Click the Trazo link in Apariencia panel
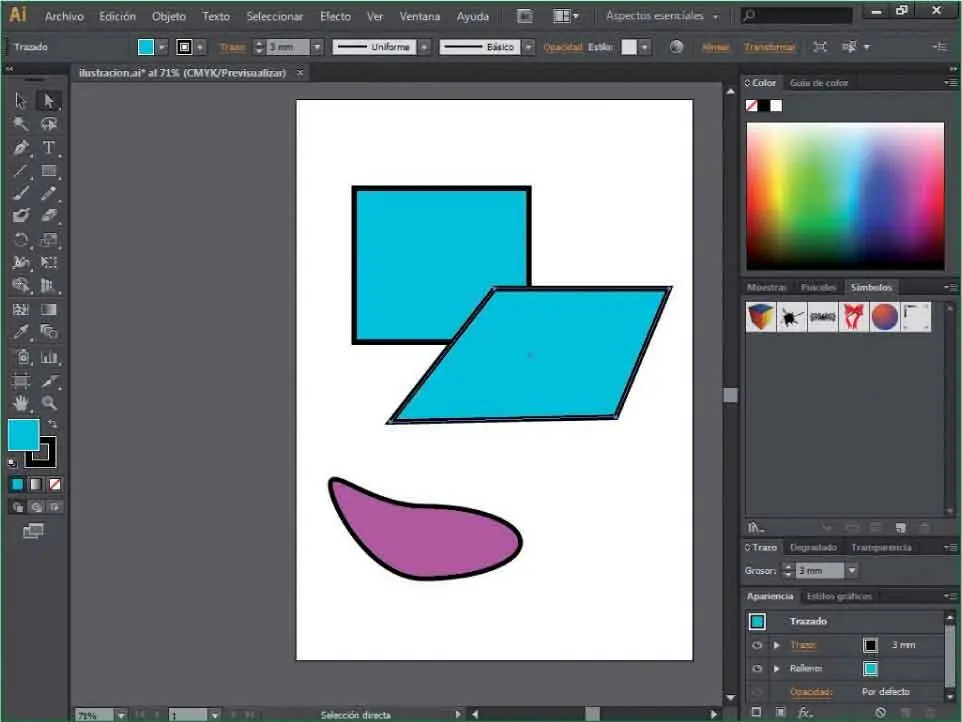 pyautogui.click(x=803, y=645)
